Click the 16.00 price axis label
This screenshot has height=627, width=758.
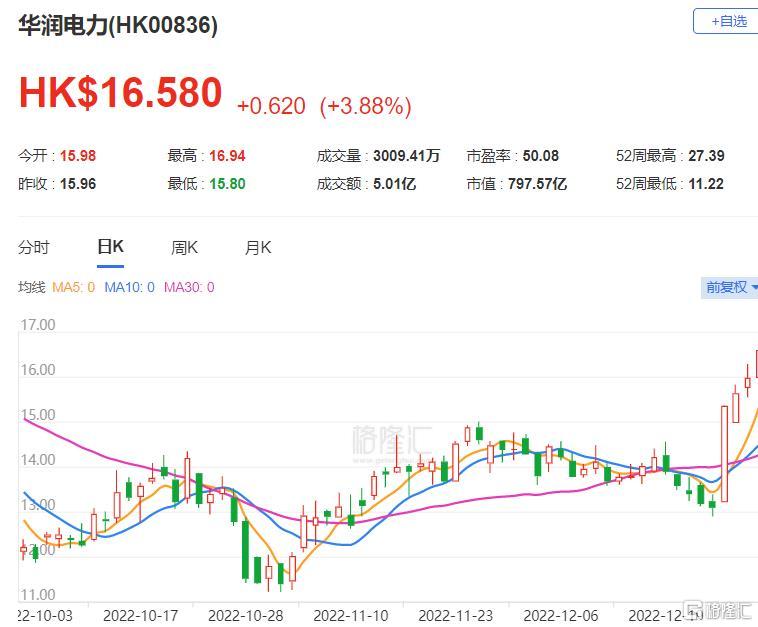coord(38,370)
